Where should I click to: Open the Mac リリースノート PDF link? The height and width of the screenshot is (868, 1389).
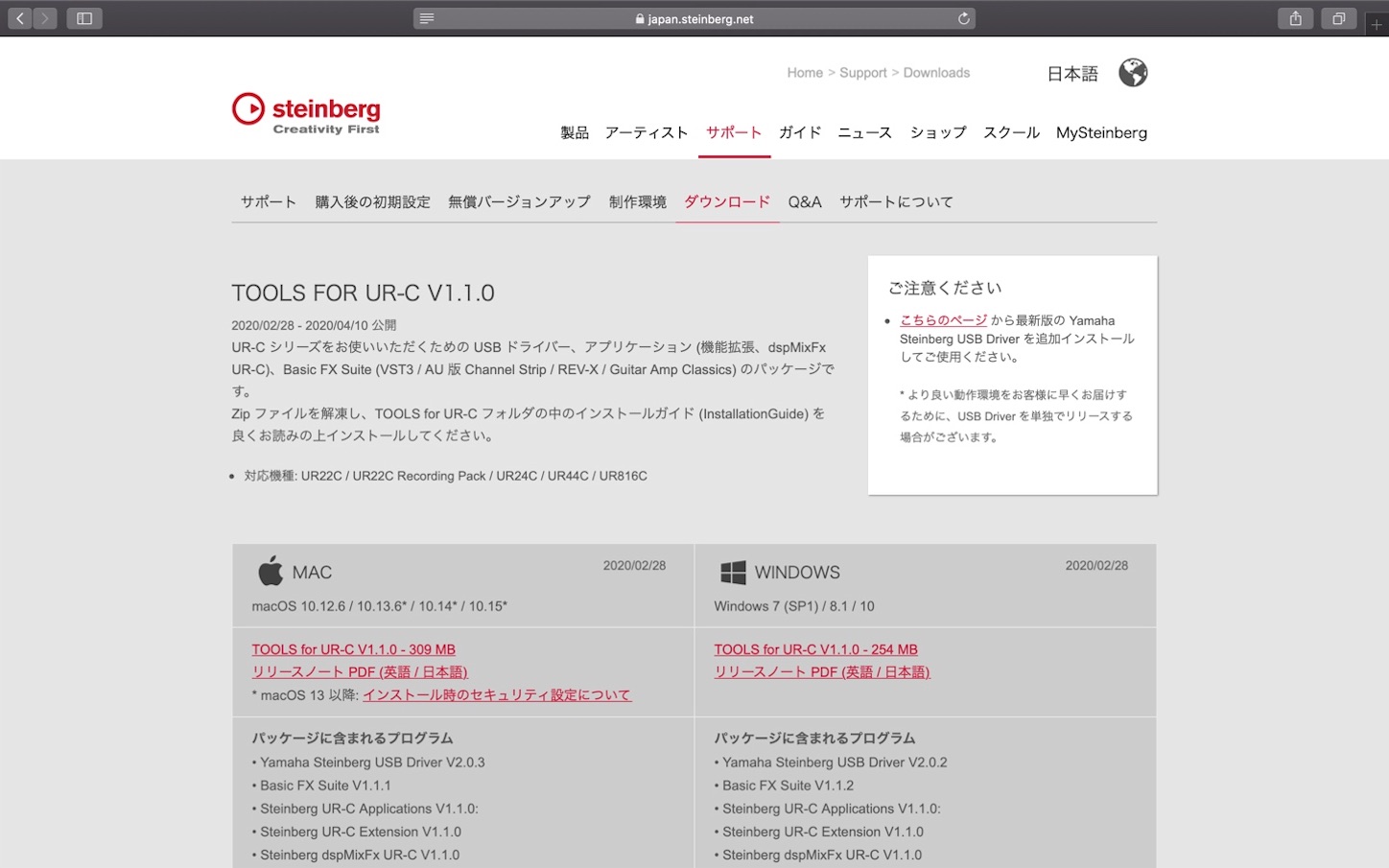(x=360, y=671)
